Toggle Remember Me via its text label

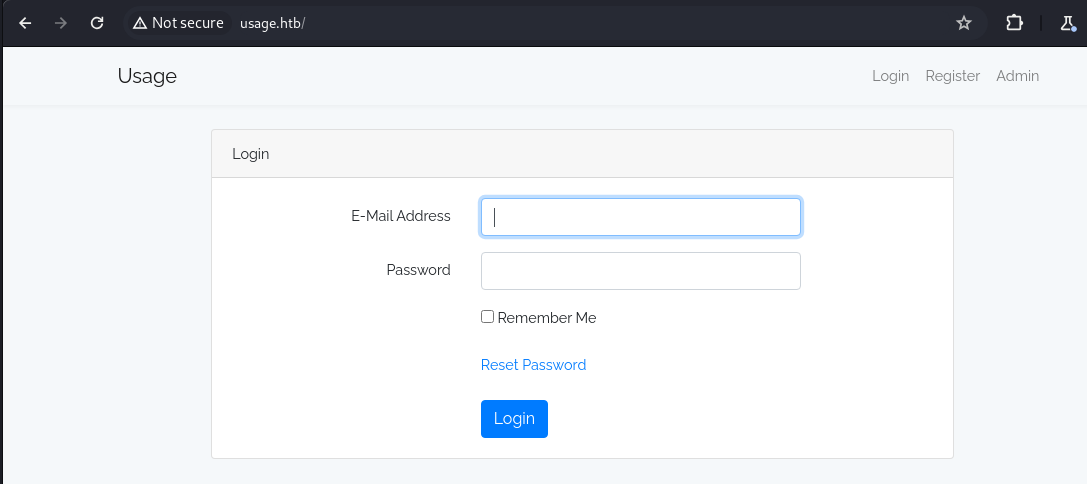click(x=546, y=318)
